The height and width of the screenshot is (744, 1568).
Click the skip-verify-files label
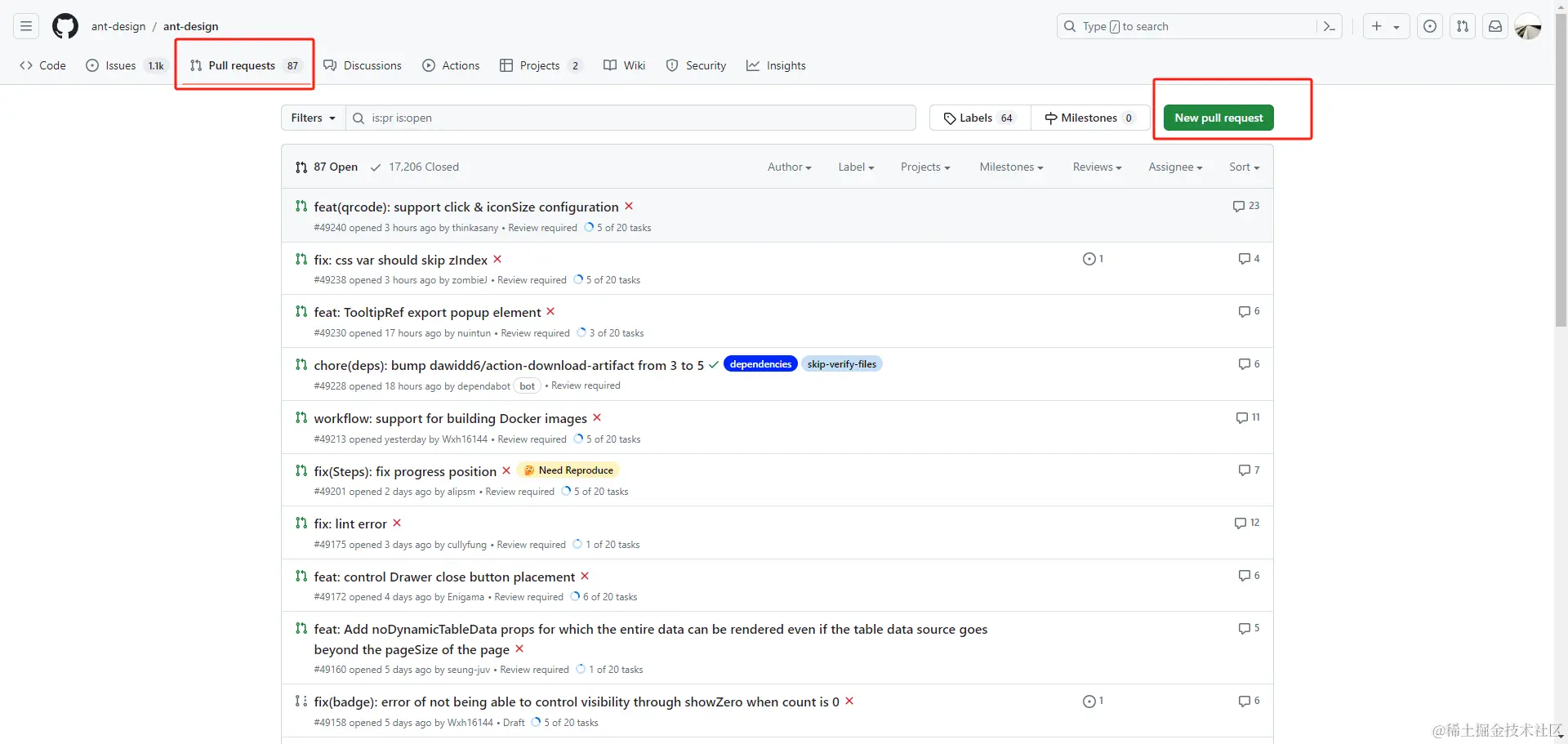(x=842, y=364)
